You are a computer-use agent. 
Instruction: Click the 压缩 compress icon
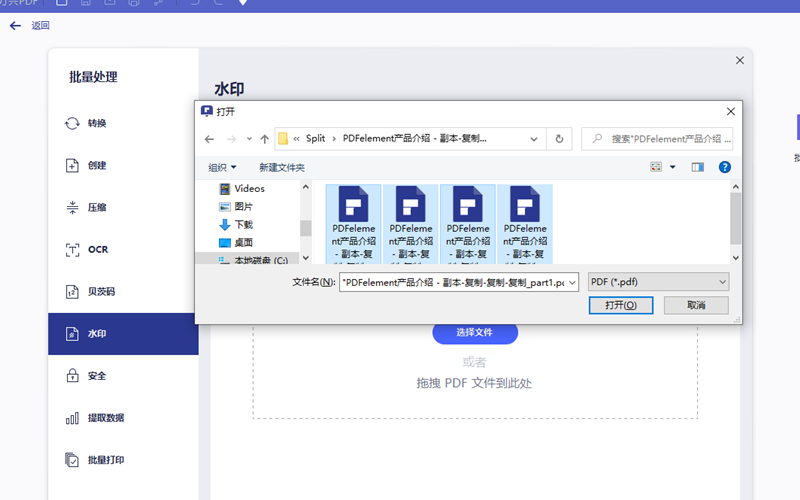tap(72, 208)
